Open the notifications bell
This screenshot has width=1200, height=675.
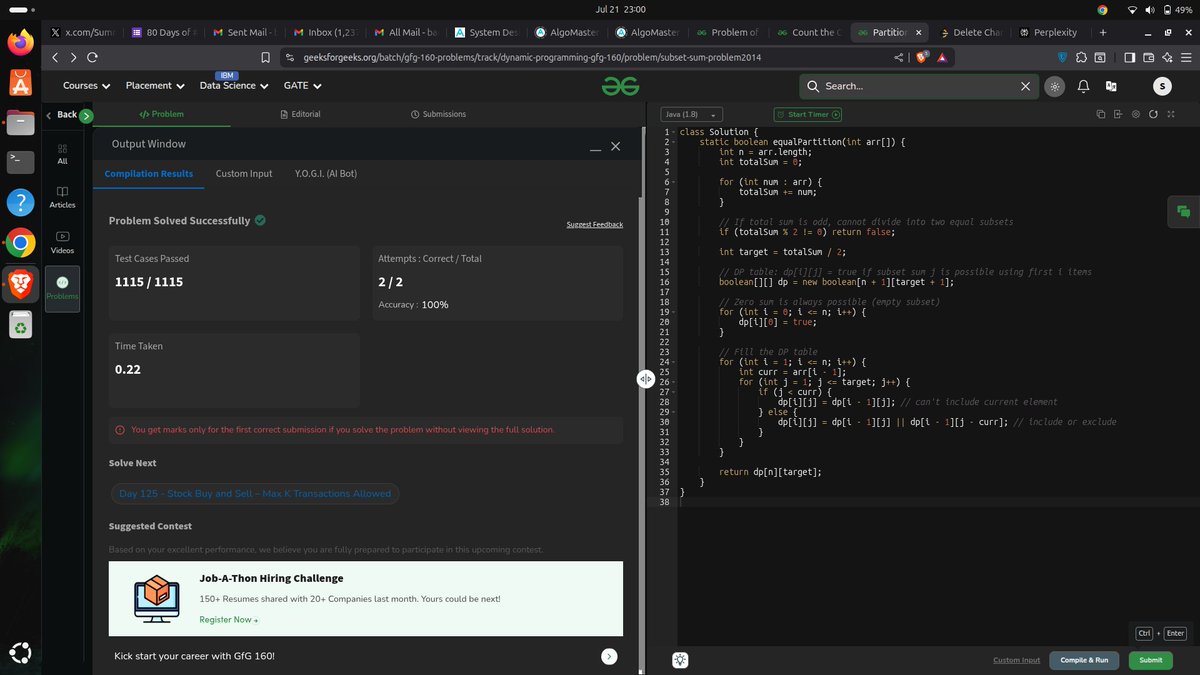click(x=1083, y=86)
